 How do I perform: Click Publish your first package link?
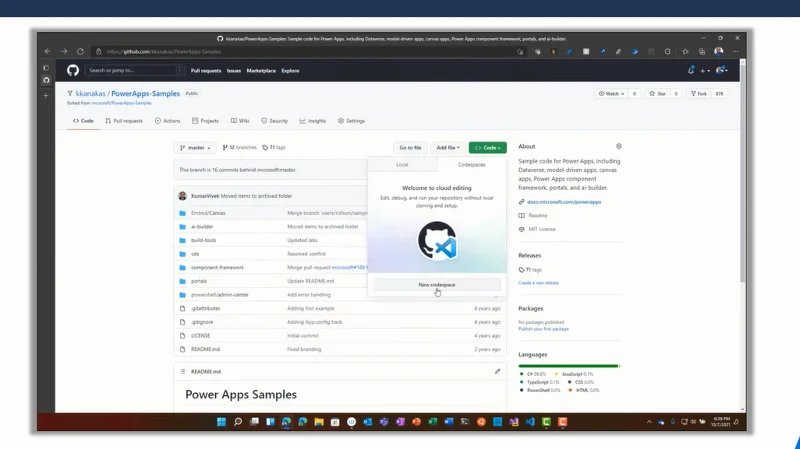tap(543, 329)
